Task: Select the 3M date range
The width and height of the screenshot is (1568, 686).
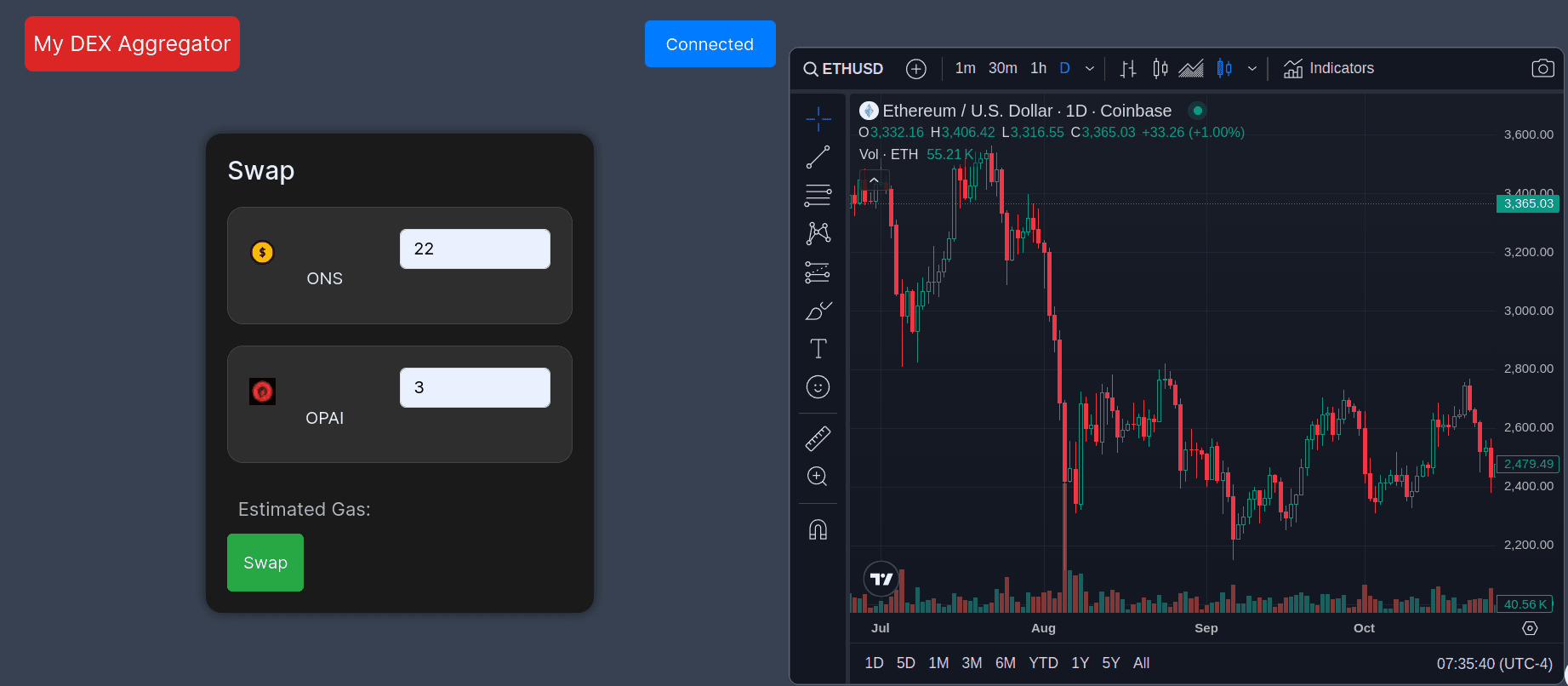Action: point(972,663)
